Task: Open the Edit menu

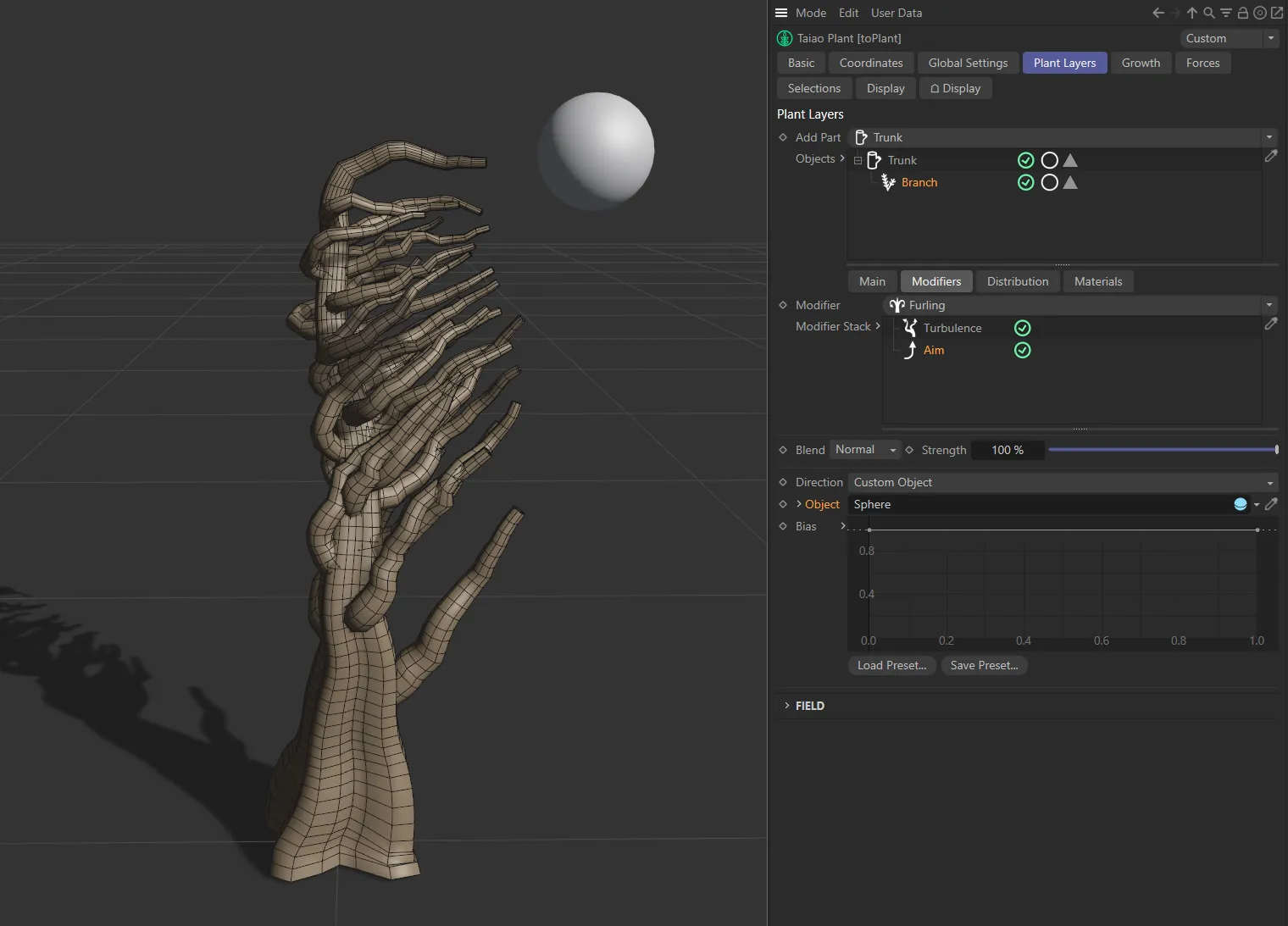Action: (848, 13)
